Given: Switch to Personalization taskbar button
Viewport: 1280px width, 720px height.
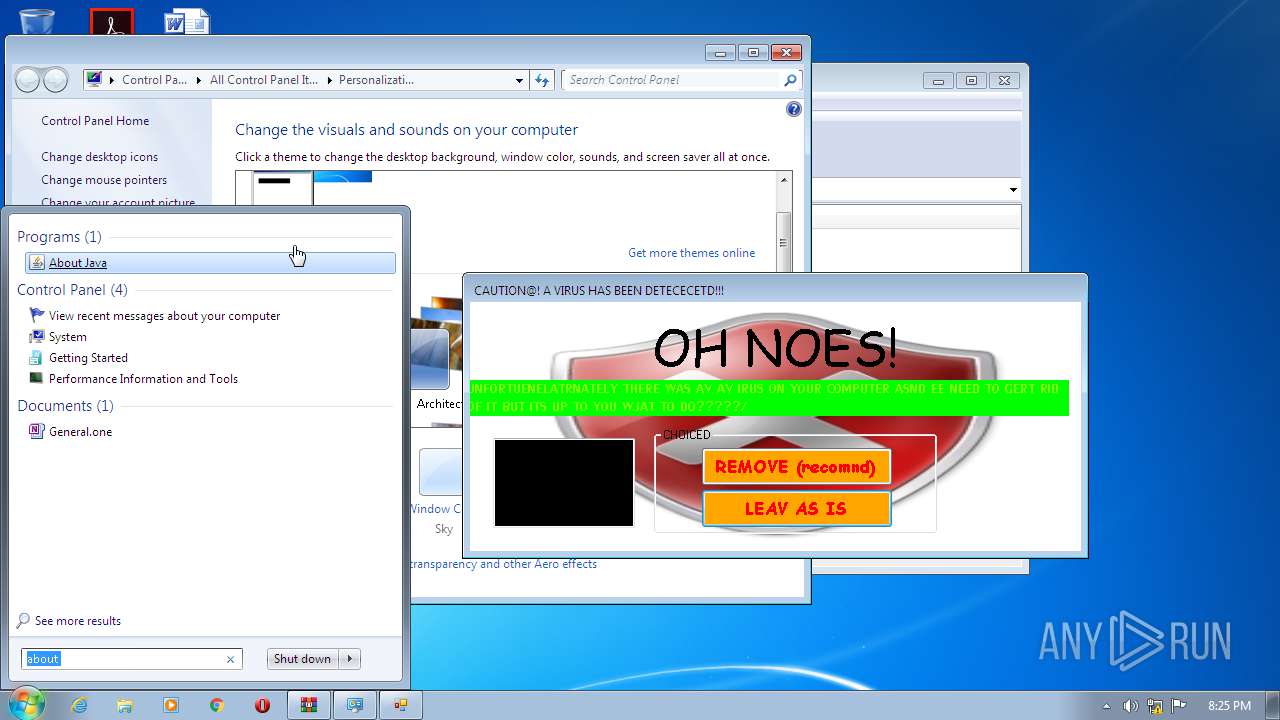Looking at the screenshot, I should point(355,705).
